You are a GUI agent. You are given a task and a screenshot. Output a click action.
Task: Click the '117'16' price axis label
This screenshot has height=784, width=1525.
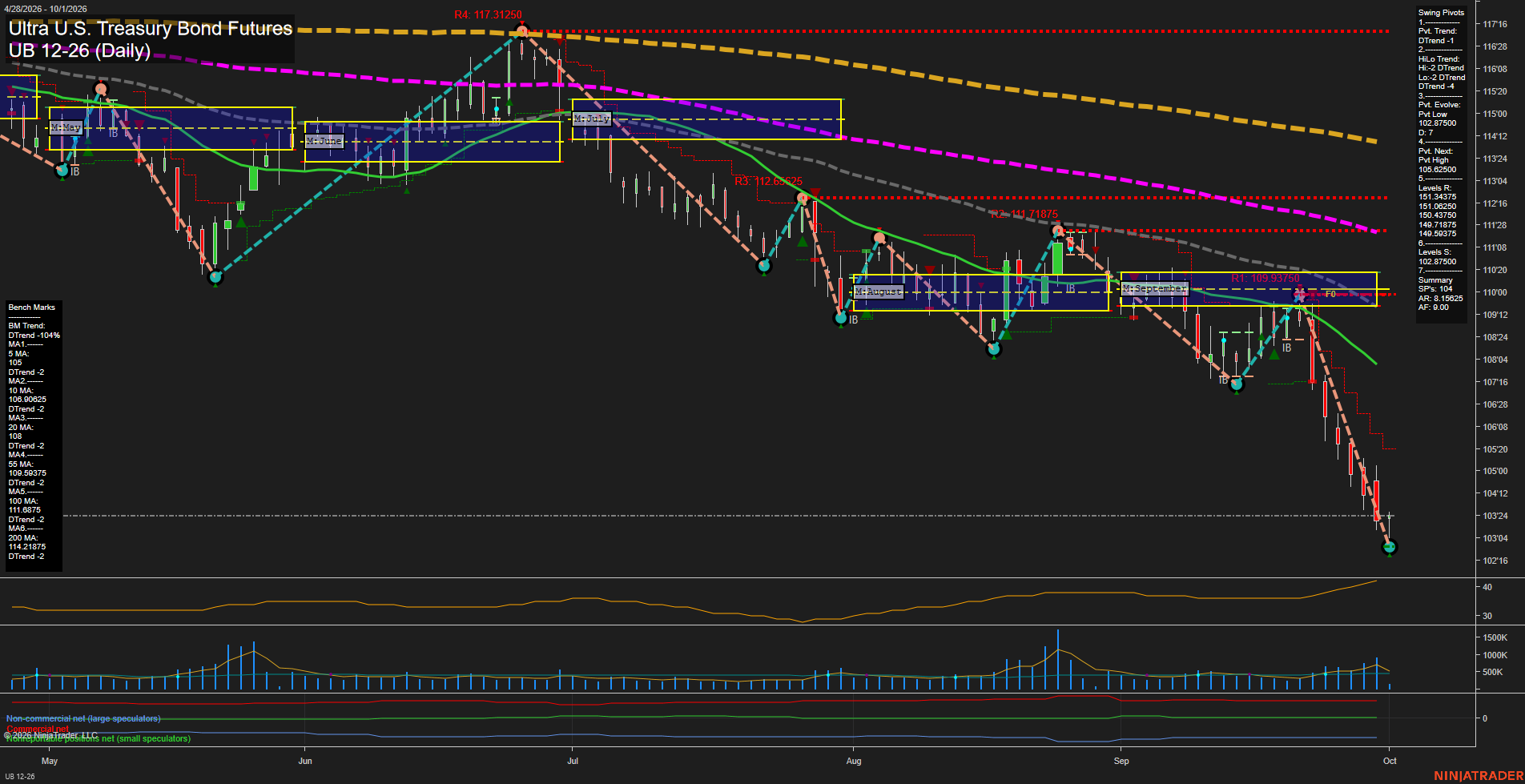(1495, 25)
